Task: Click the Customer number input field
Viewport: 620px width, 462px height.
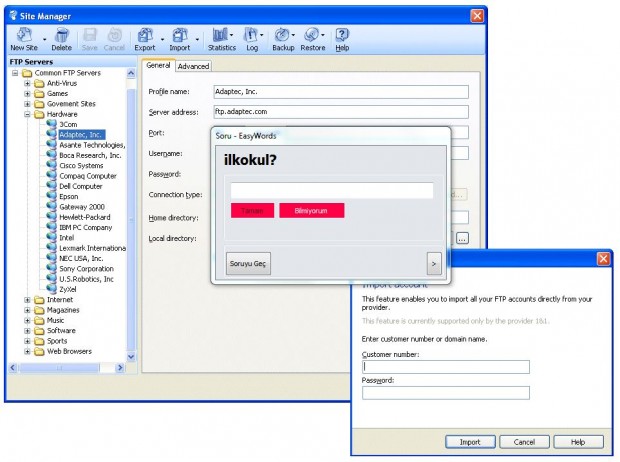Action: (446, 367)
